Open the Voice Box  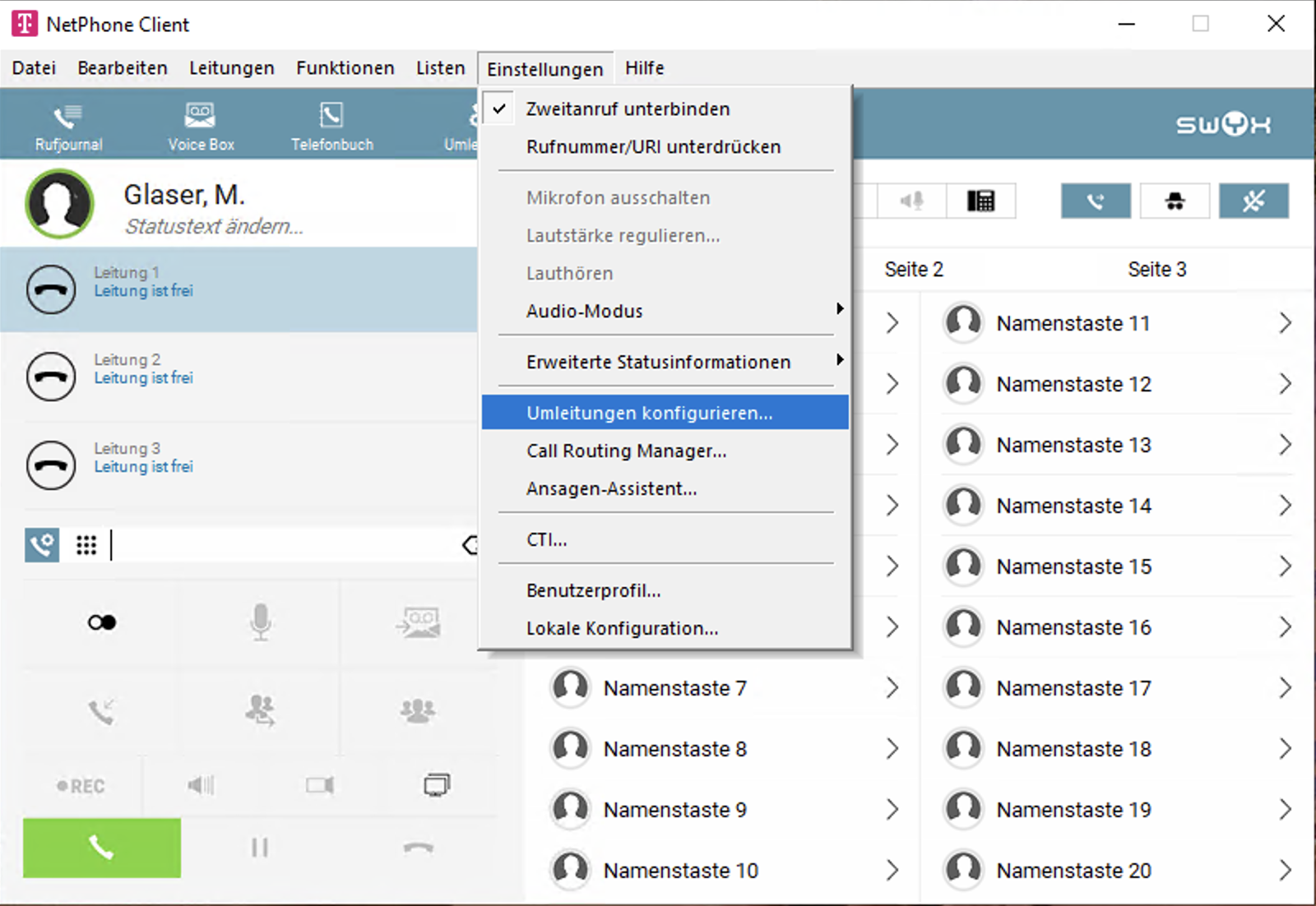pos(201,126)
